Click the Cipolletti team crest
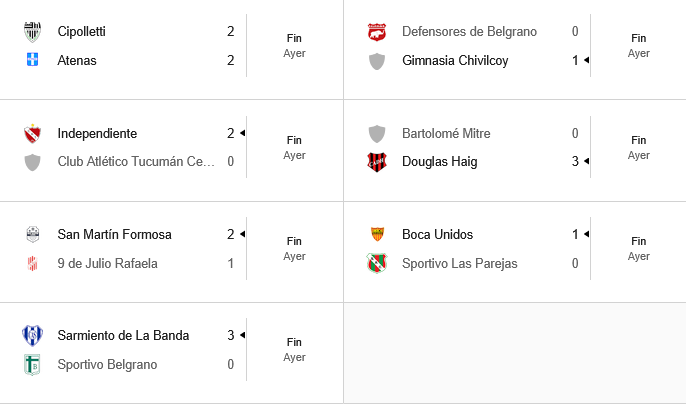Image resolution: width=686 pixels, height=404 pixels. click(x=32, y=32)
